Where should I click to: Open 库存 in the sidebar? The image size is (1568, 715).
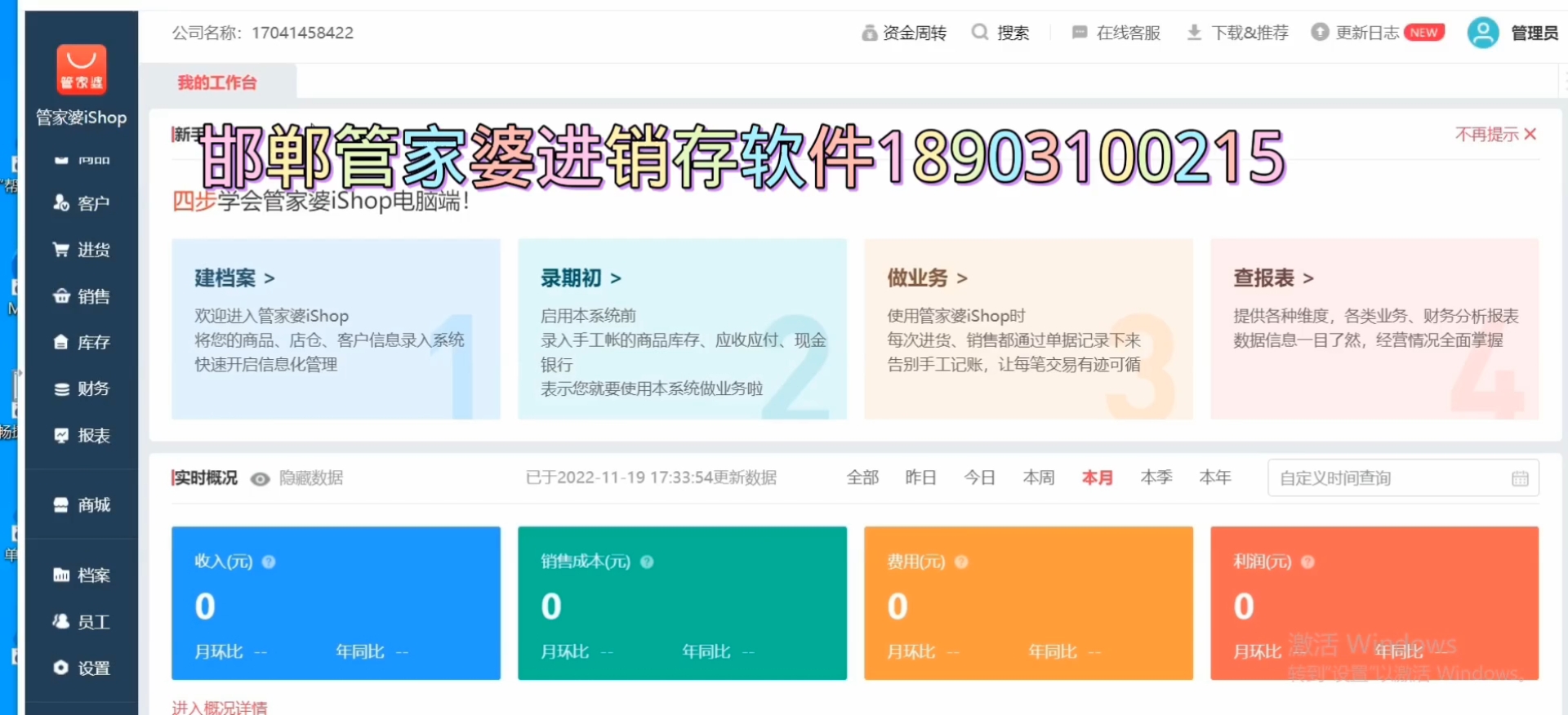[x=81, y=342]
